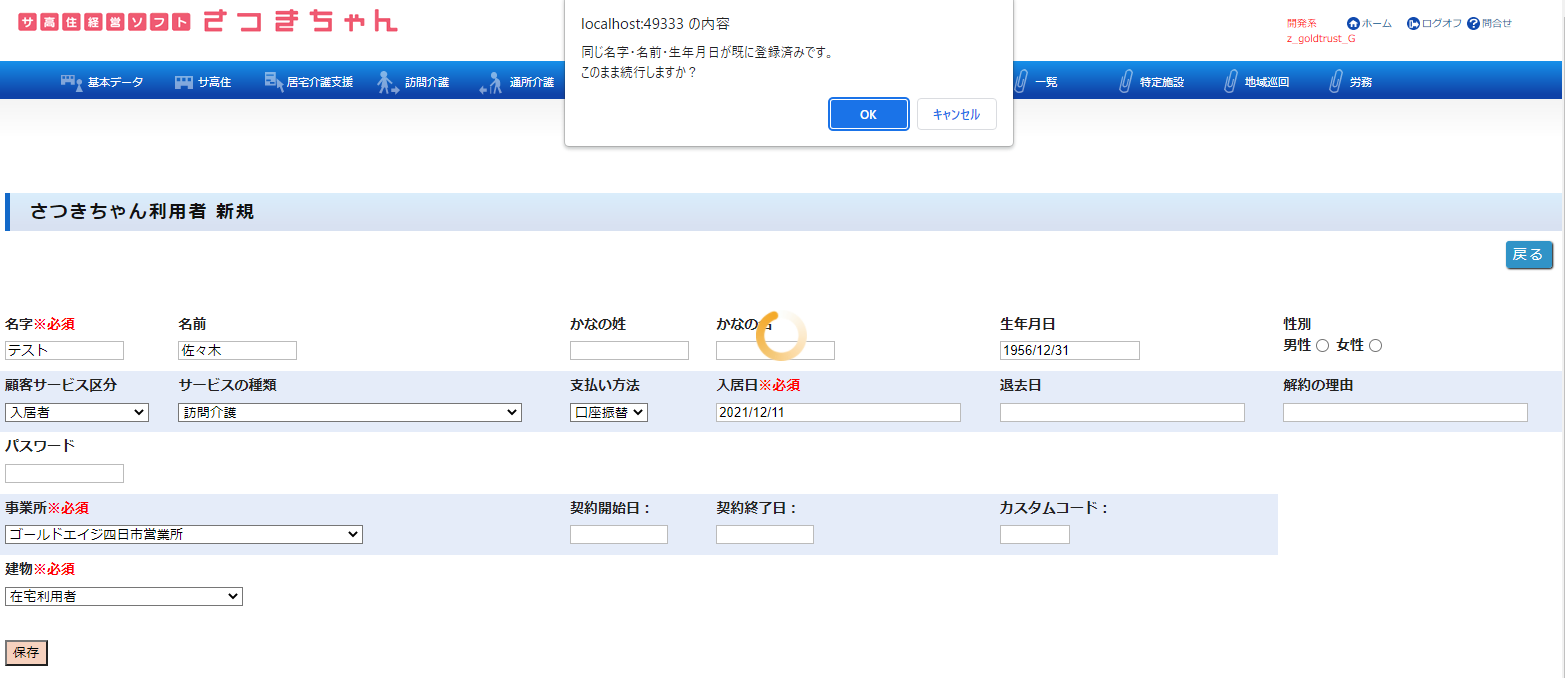Click the 生年月日 birth date field
Image resolution: width=1565 pixels, height=678 pixels.
pyautogui.click(x=1069, y=350)
